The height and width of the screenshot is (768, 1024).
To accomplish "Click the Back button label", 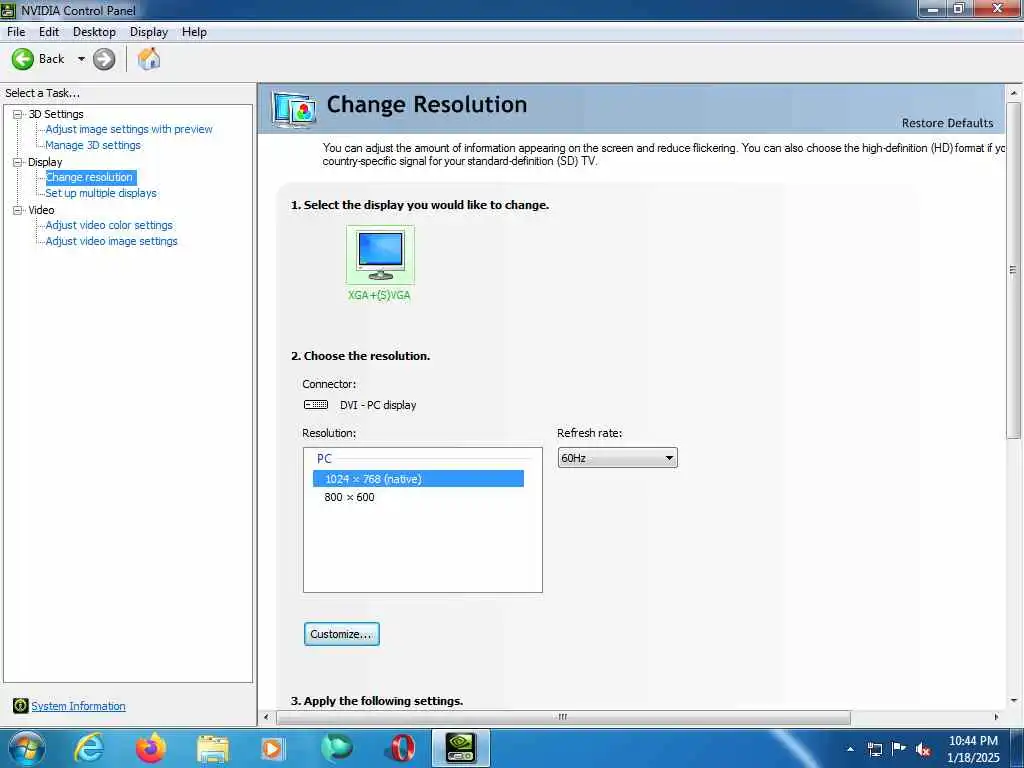I will [52, 59].
